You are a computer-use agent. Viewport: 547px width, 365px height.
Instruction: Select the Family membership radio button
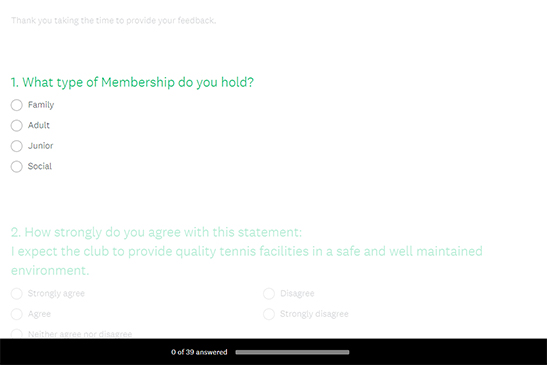[x=16, y=105]
